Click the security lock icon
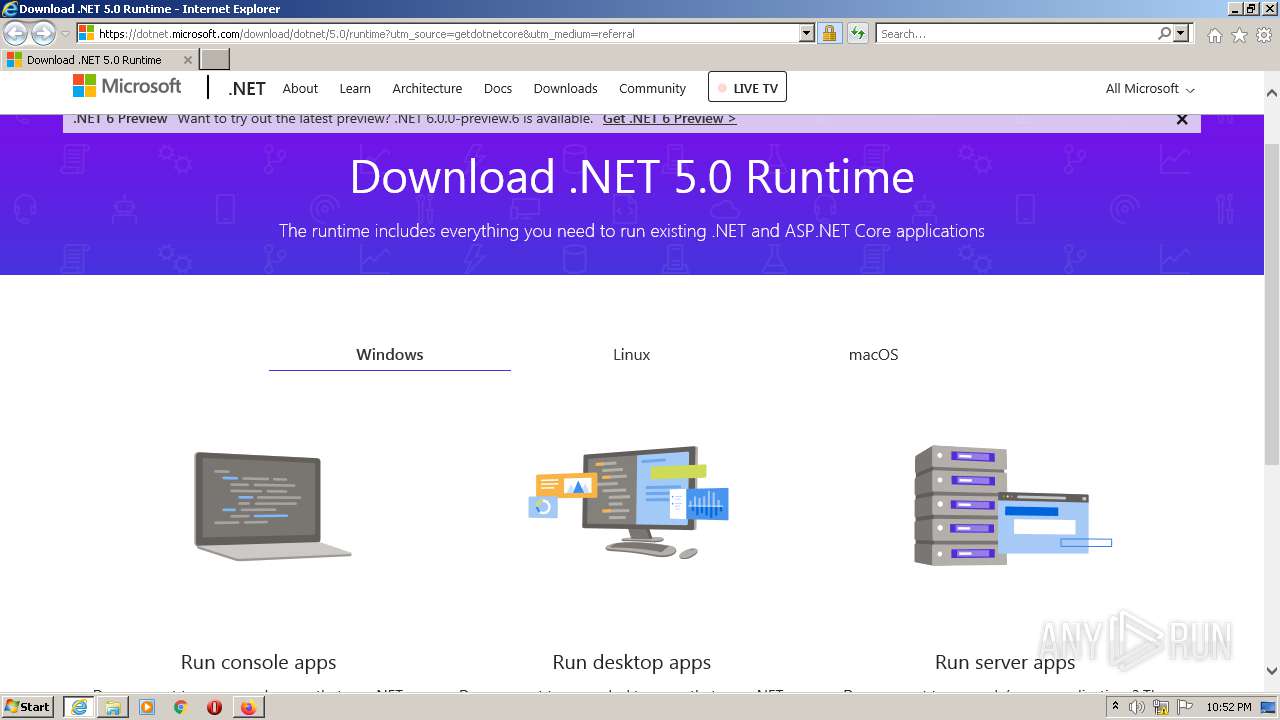 (829, 33)
